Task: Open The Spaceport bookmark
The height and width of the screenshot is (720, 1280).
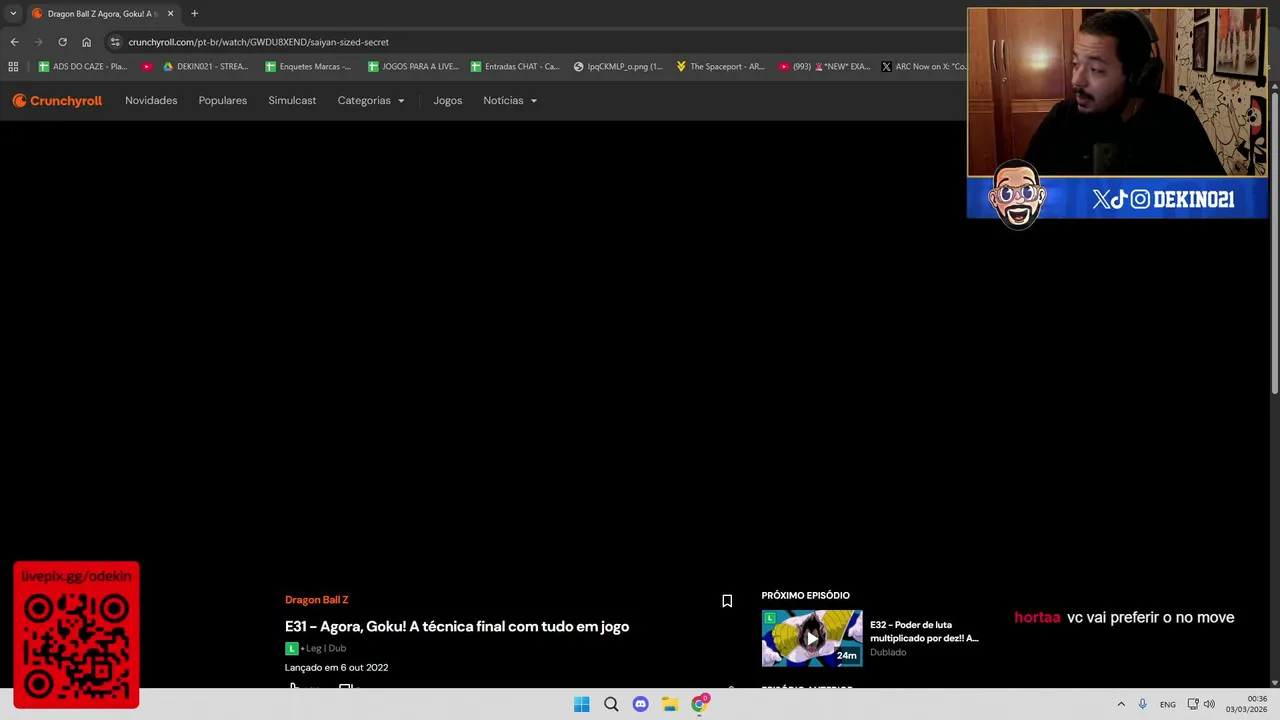Action: click(720, 66)
